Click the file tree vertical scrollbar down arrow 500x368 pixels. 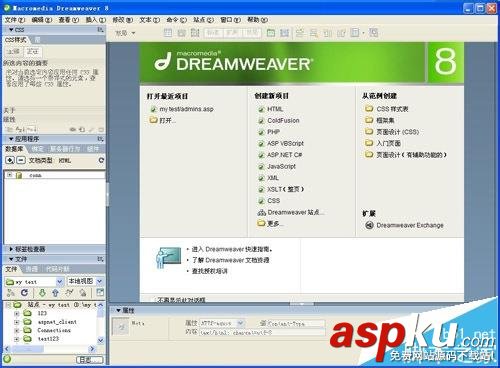point(101,340)
